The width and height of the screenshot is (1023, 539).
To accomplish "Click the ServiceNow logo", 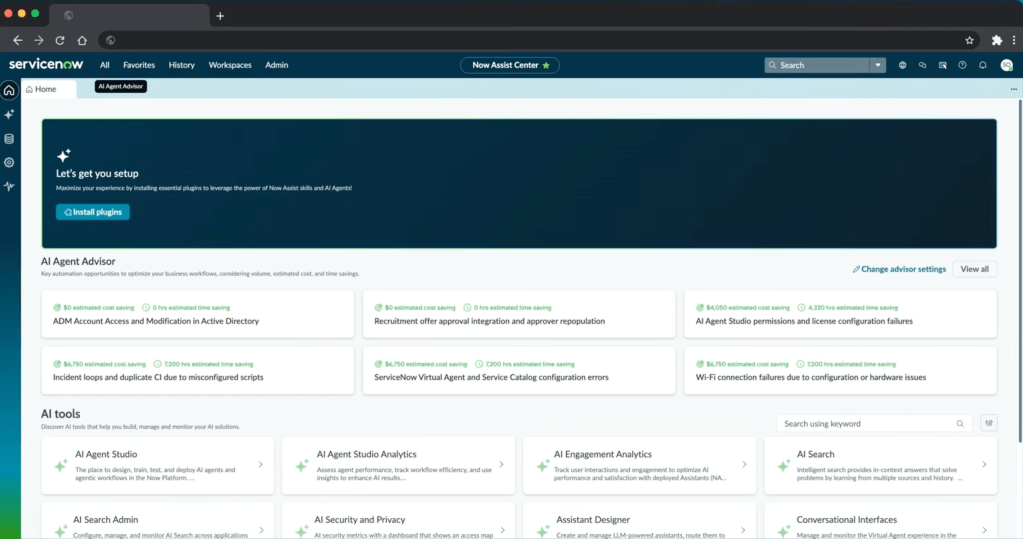I will [46, 64].
